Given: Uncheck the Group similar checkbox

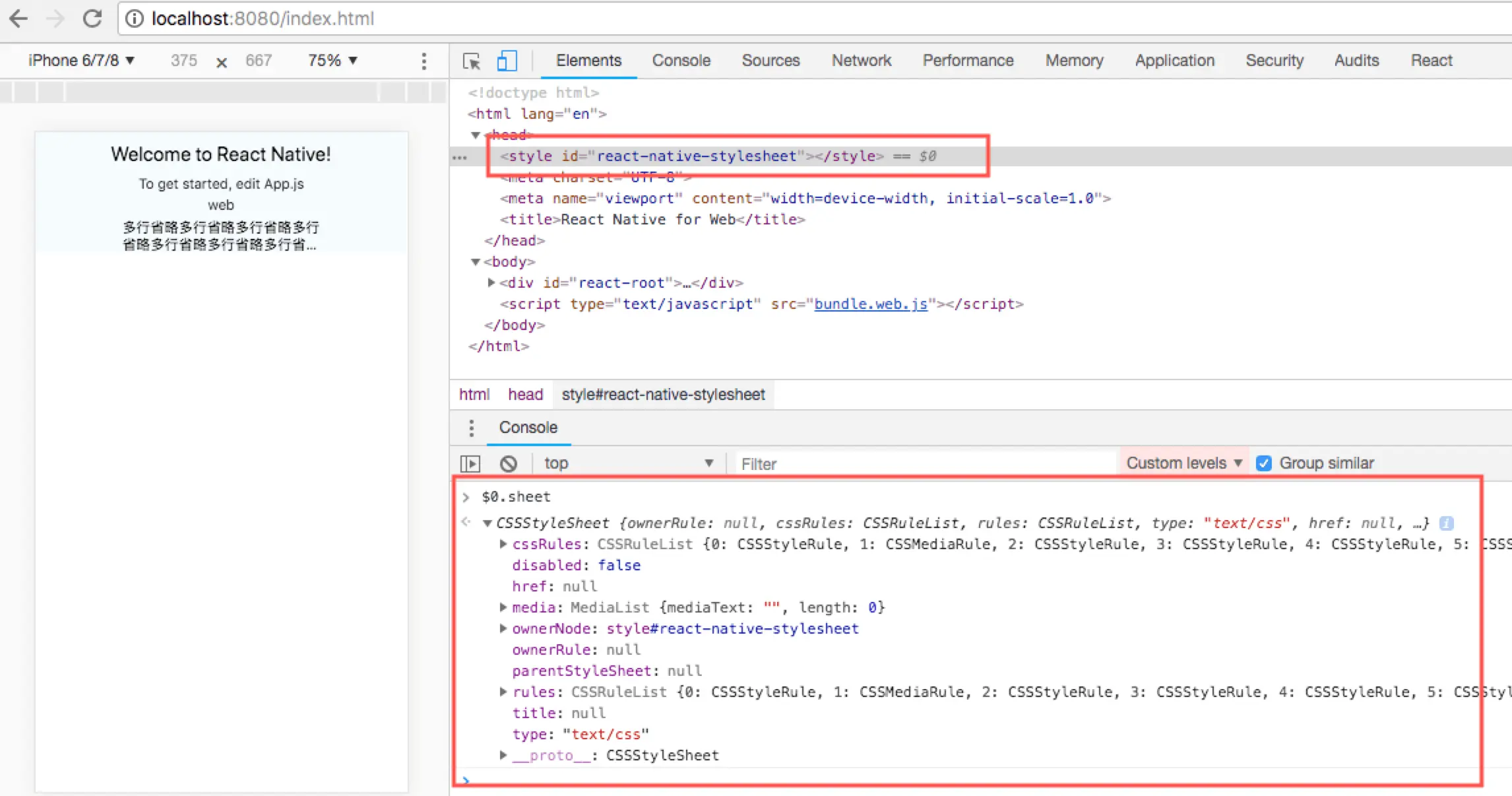Looking at the screenshot, I should point(1263,463).
